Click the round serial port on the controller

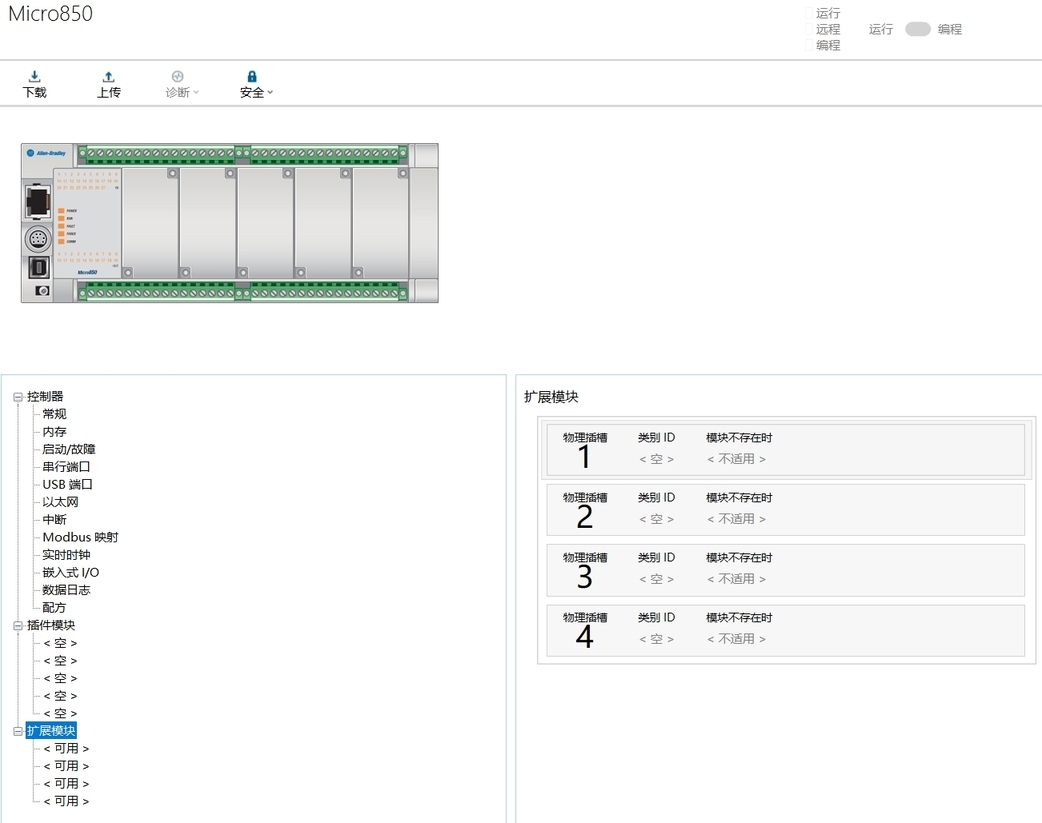[38, 239]
